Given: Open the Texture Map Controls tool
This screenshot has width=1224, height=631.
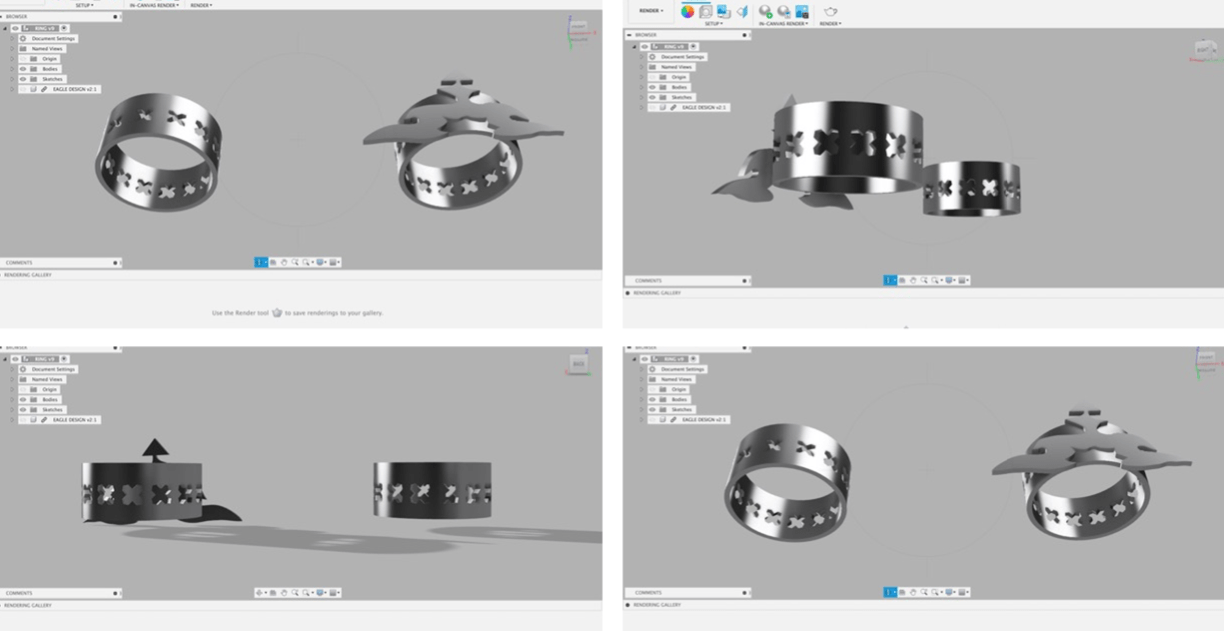Looking at the screenshot, I should click(741, 11).
